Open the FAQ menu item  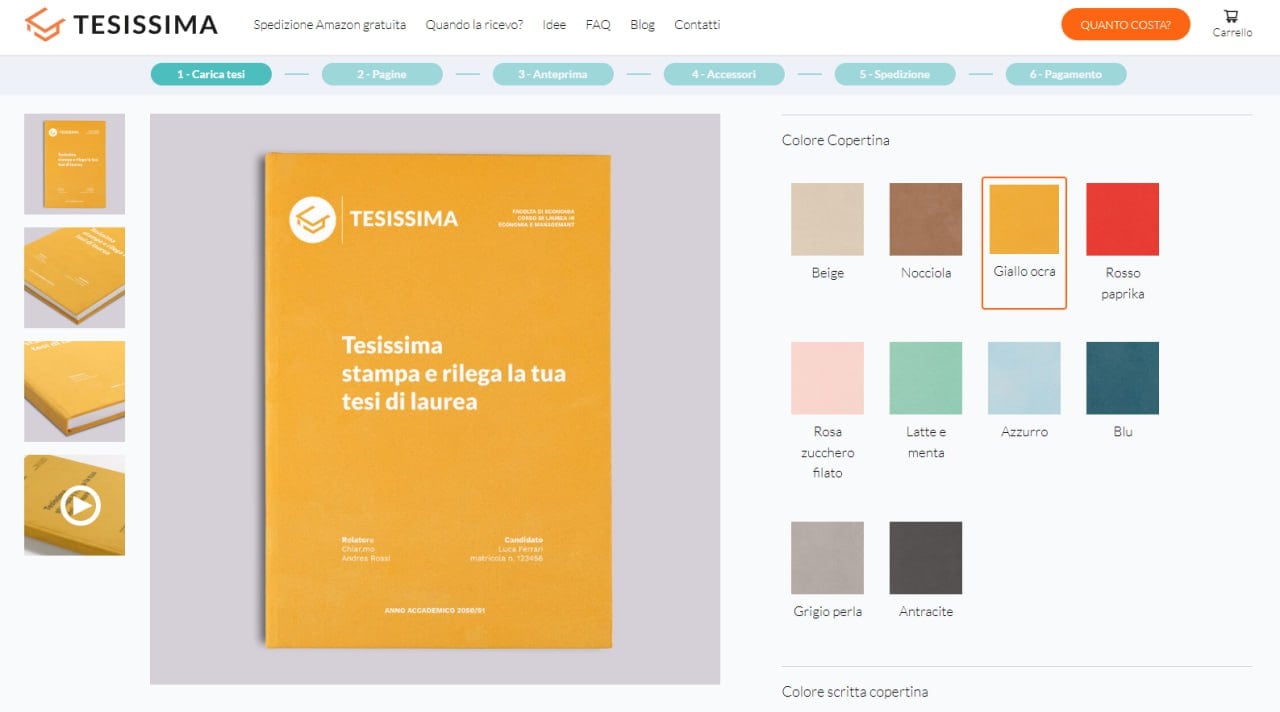(598, 25)
